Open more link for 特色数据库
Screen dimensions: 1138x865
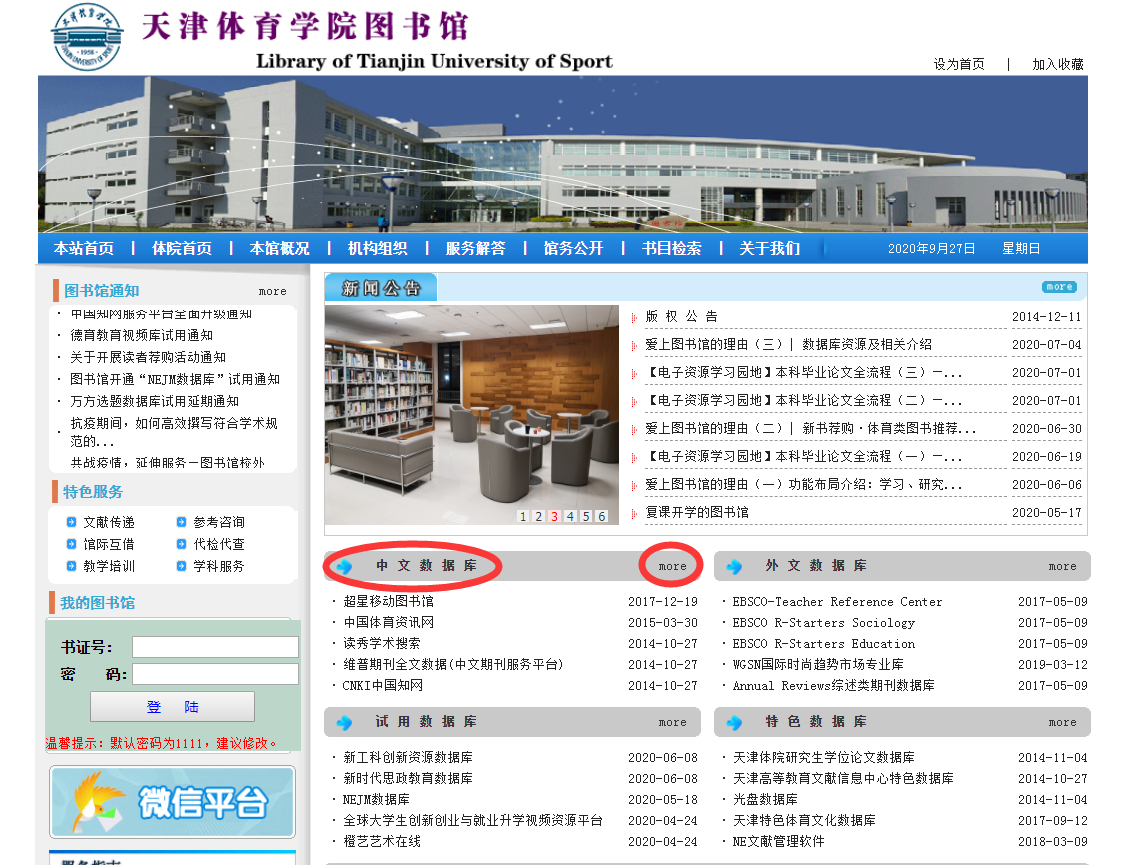[x=1062, y=722]
